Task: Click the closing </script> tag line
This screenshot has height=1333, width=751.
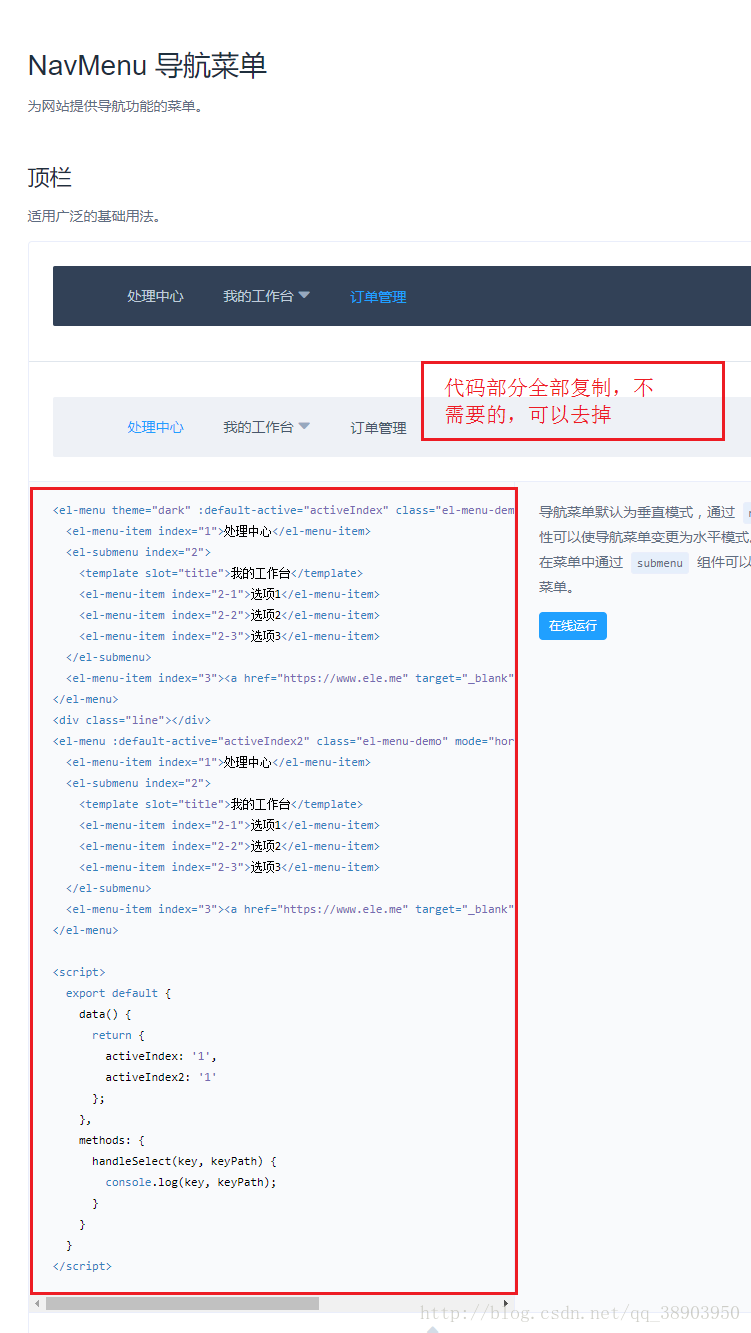Action: pos(82,1266)
